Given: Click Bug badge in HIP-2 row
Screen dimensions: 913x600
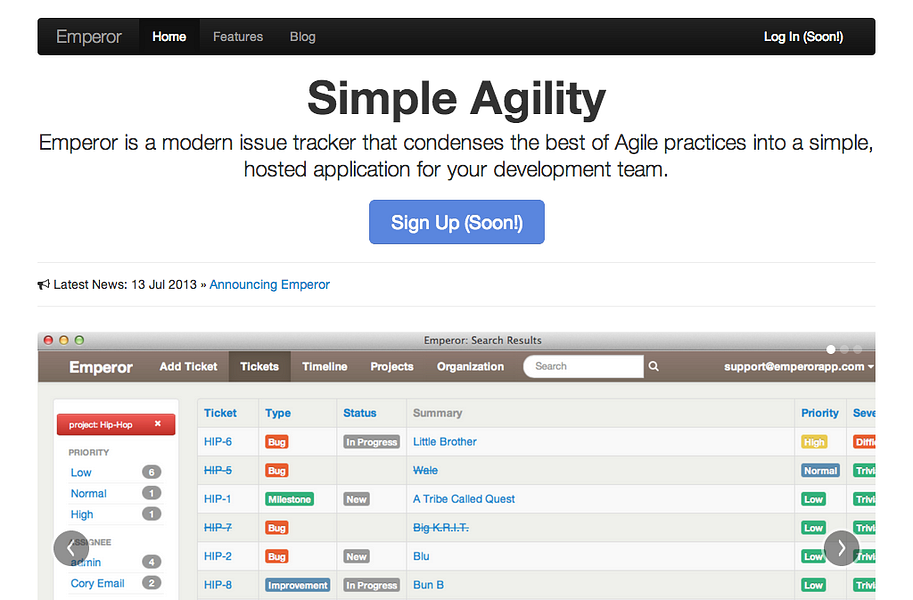Looking at the screenshot, I should tap(277, 557).
